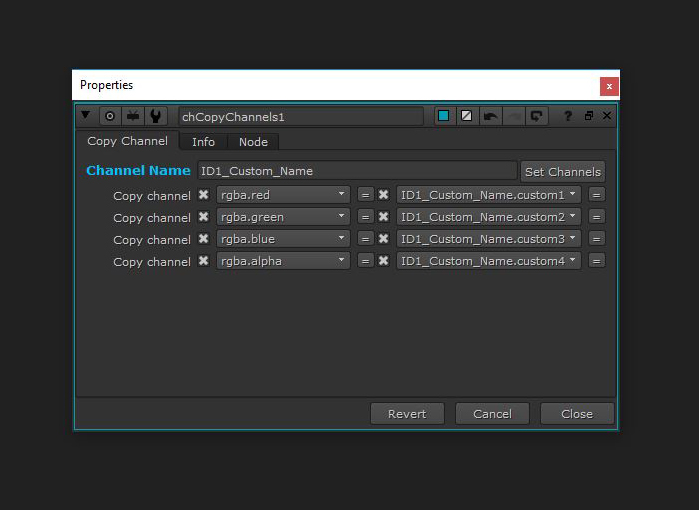Screen dimensions: 699x510
Task: Open the help question mark icon
Action: (568, 116)
